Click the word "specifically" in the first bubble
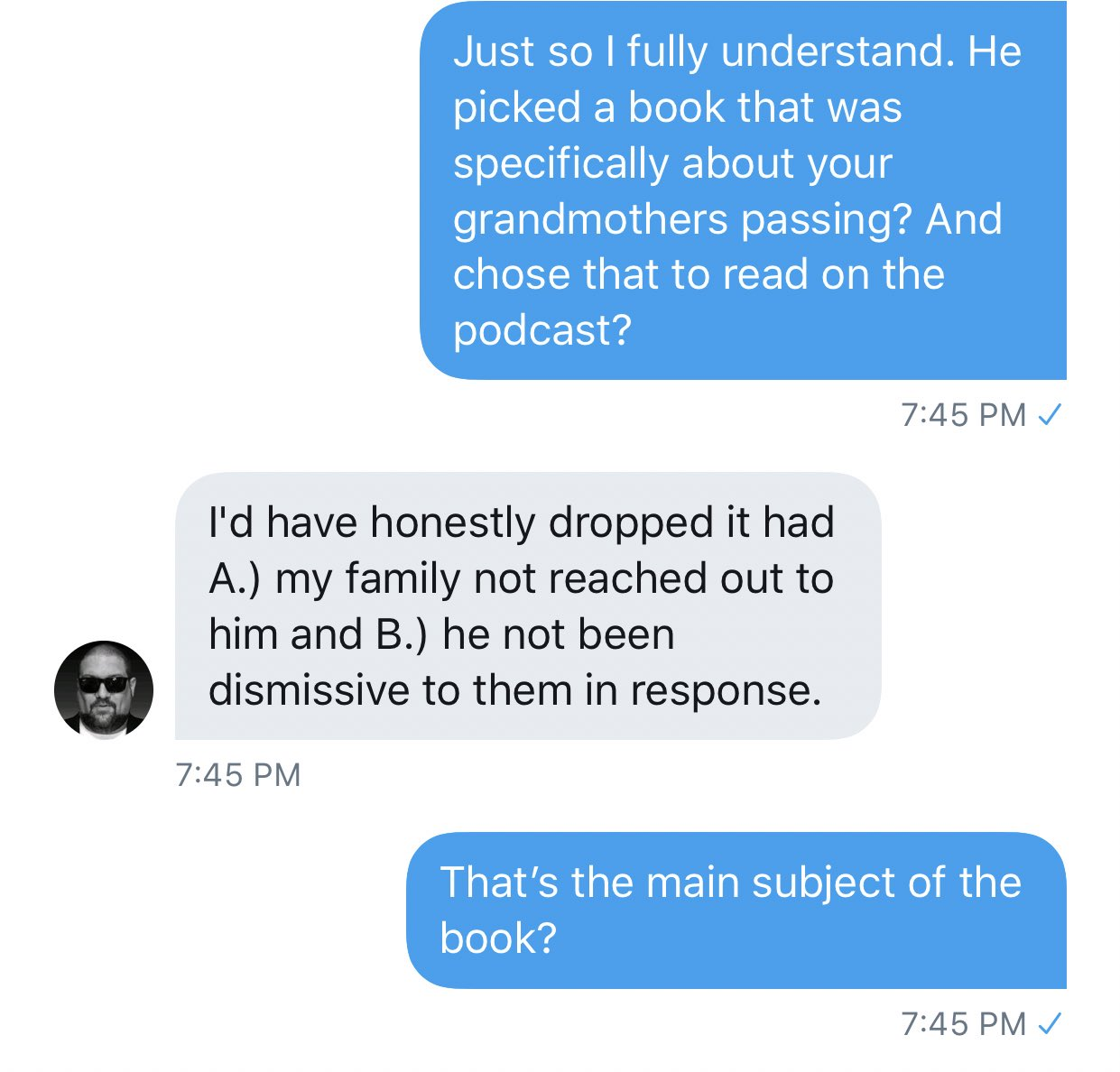 pyautogui.click(x=561, y=164)
